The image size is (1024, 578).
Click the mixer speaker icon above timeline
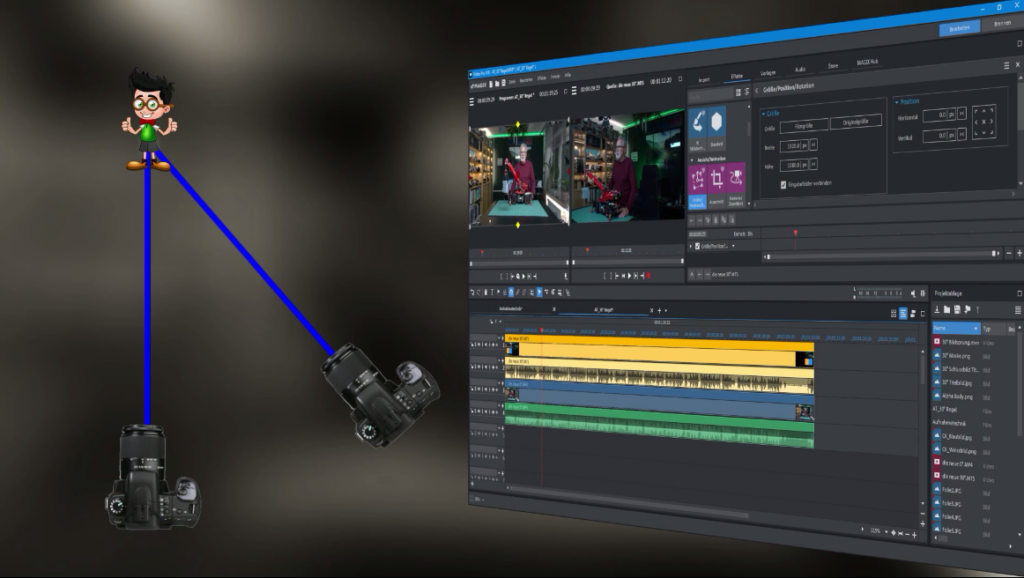pos(914,294)
